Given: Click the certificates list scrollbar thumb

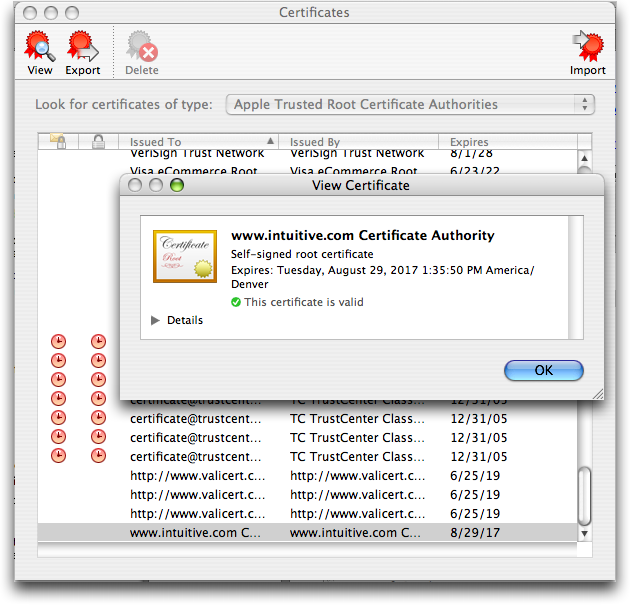Looking at the screenshot, I should click(x=584, y=496).
